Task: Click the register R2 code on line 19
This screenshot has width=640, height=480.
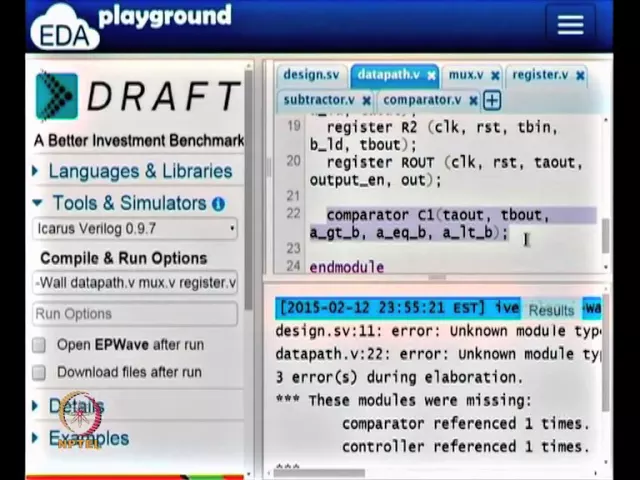Action: 433,136
